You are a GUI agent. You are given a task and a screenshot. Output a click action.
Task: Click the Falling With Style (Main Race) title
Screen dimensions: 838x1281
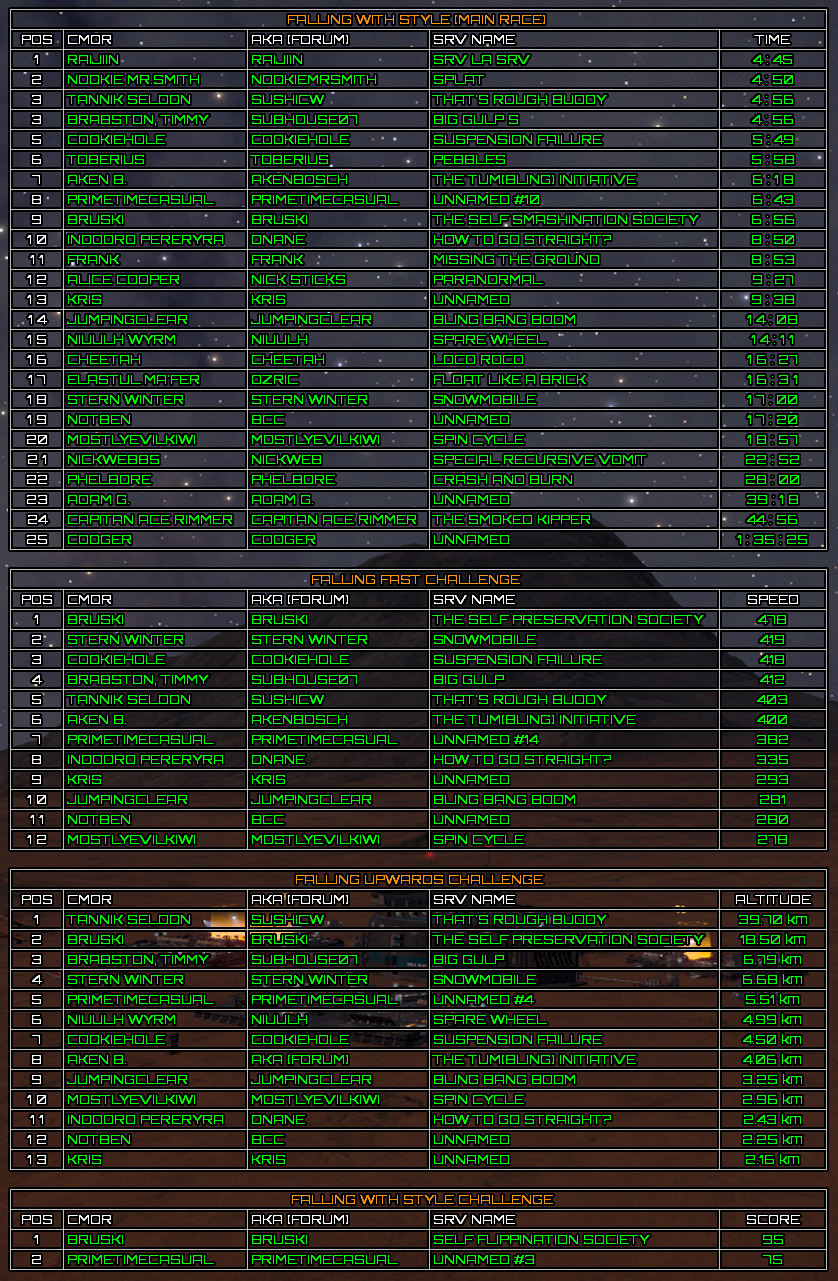(x=417, y=19)
